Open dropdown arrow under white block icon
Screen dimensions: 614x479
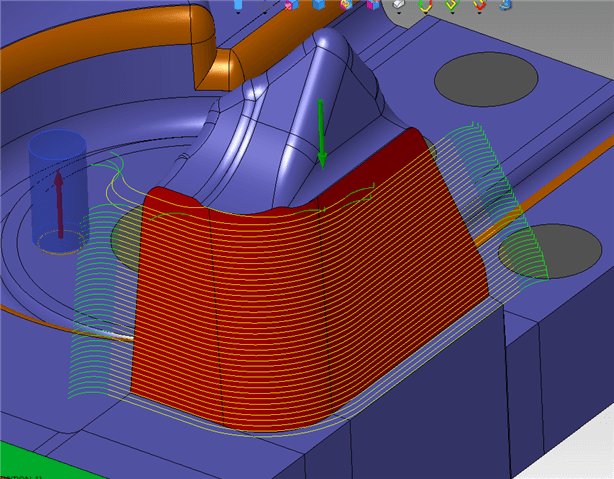click(399, 13)
